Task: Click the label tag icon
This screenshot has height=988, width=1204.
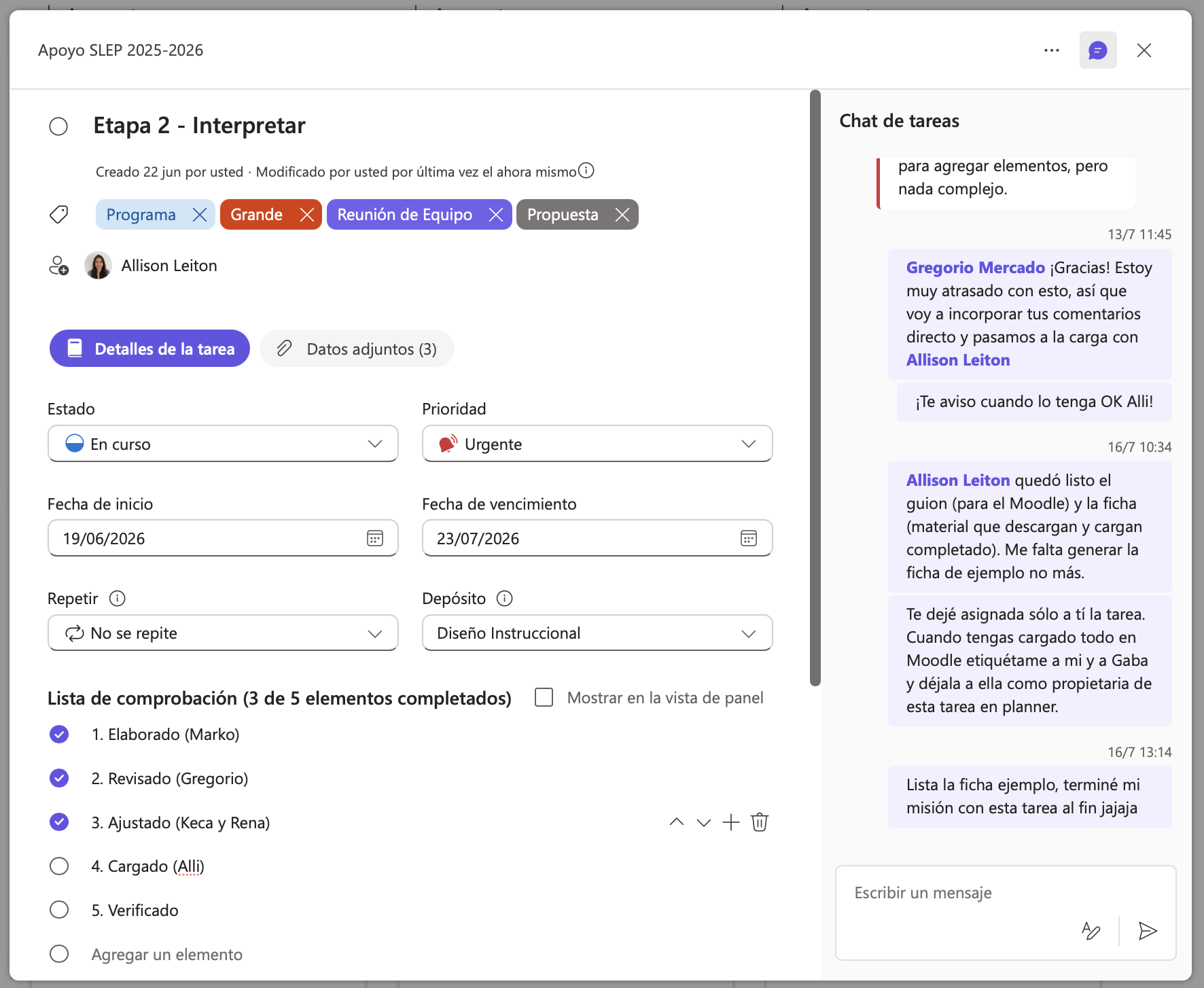Action: click(59, 215)
